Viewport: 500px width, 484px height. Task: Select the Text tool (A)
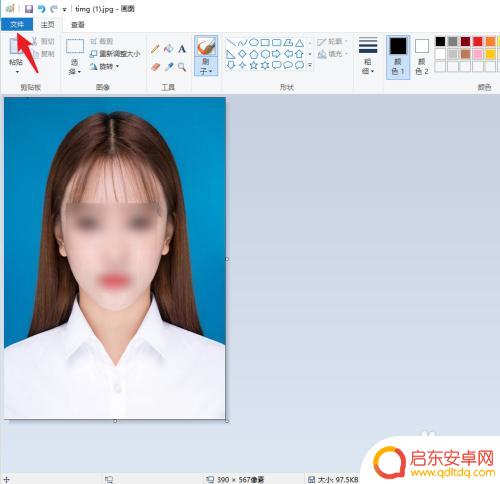(x=182, y=49)
